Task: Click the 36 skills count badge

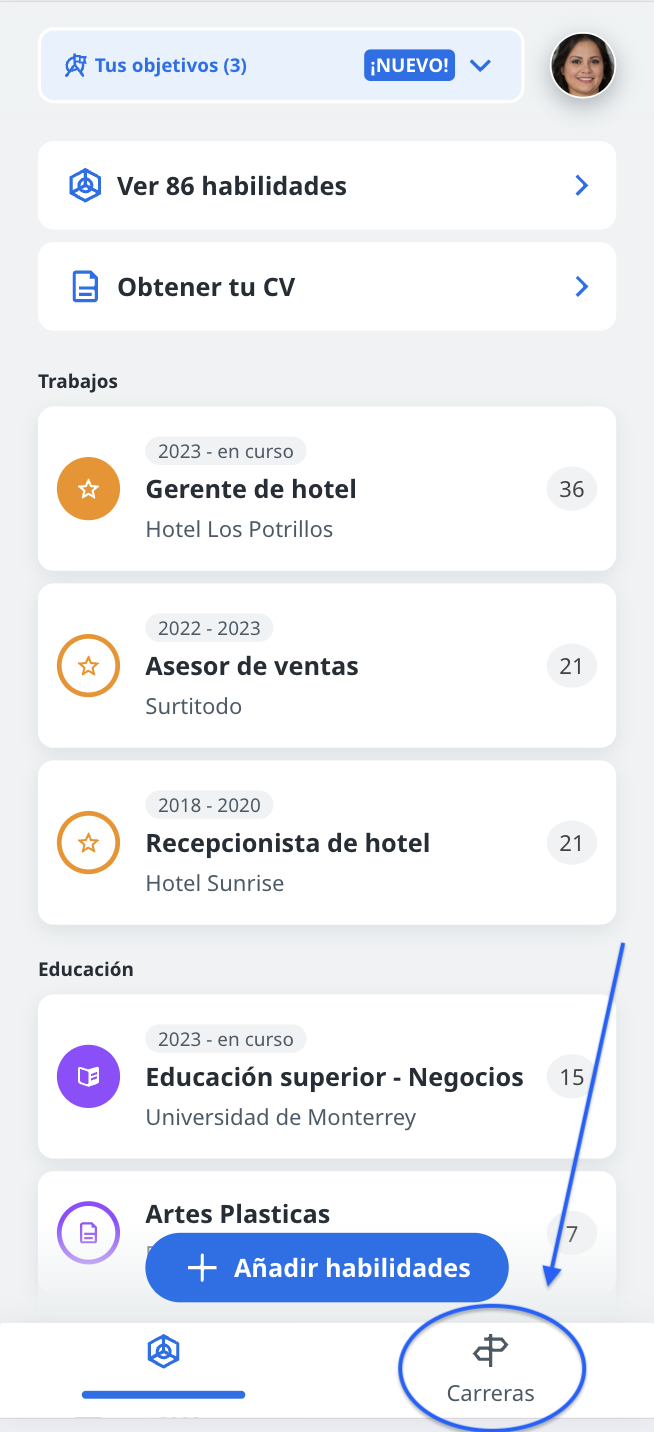Action: click(571, 489)
